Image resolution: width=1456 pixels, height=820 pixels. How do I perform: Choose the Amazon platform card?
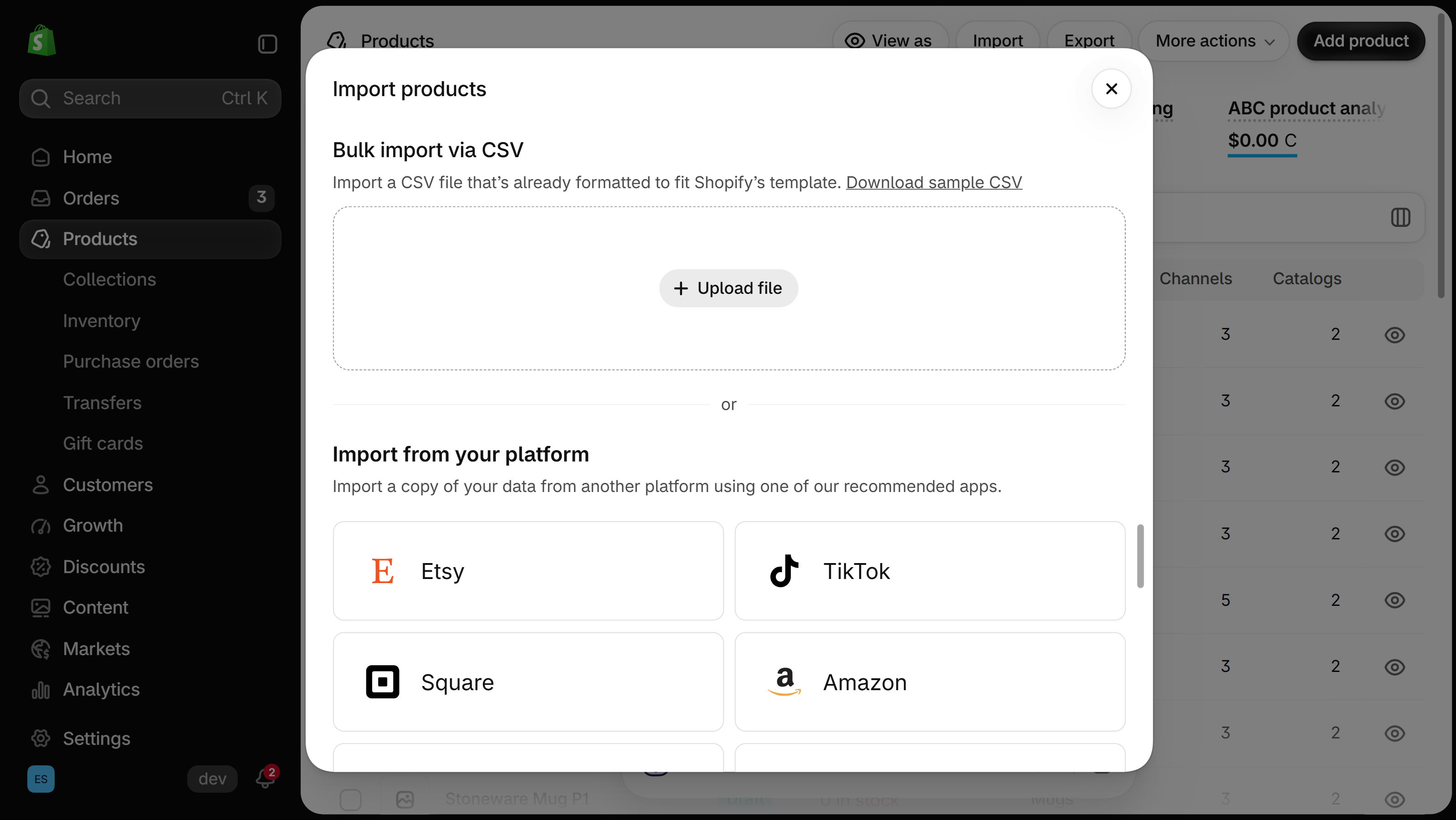pyautogui.click(x=930, y=682)
